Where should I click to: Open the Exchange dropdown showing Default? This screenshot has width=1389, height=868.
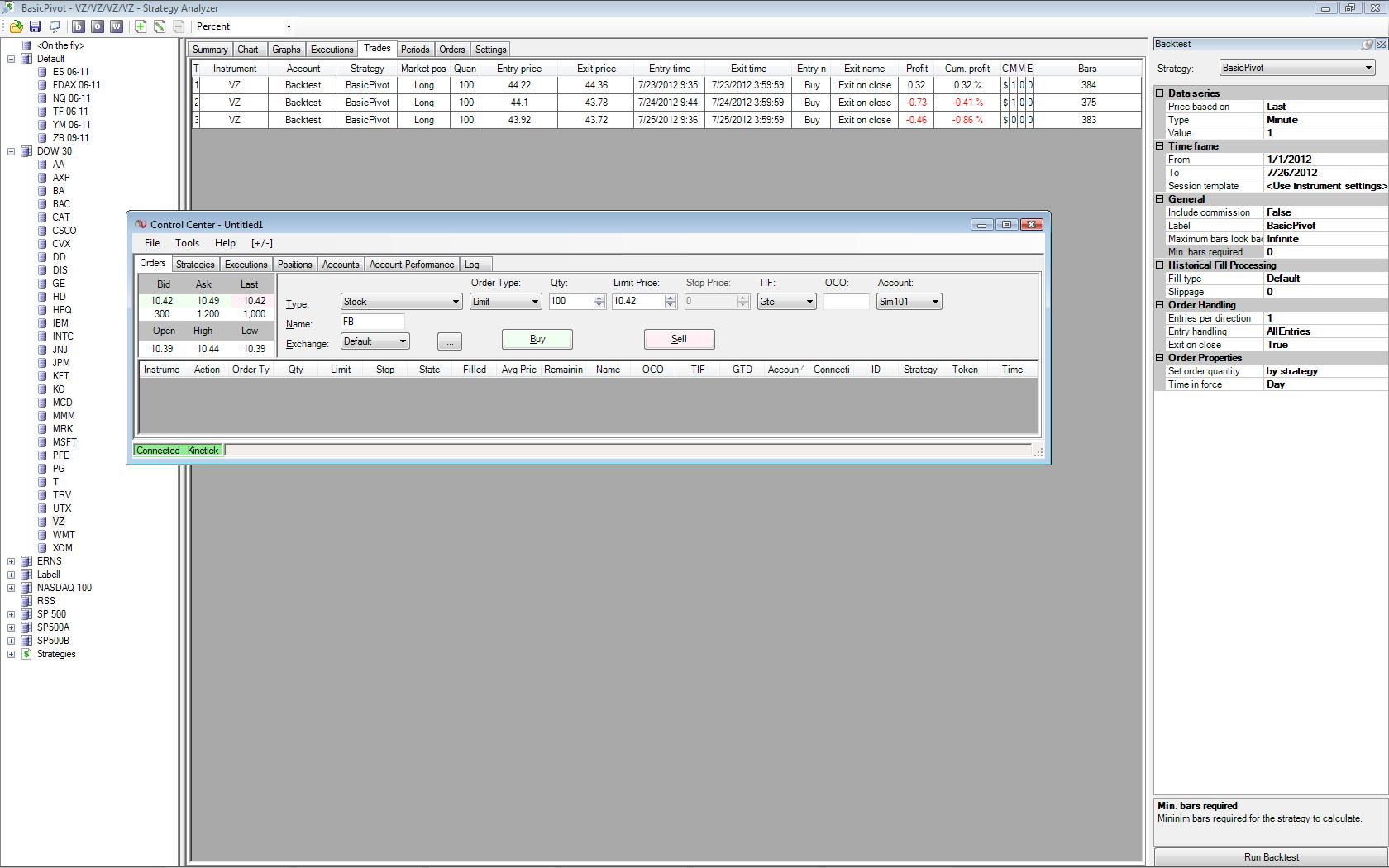pos(403,341)
